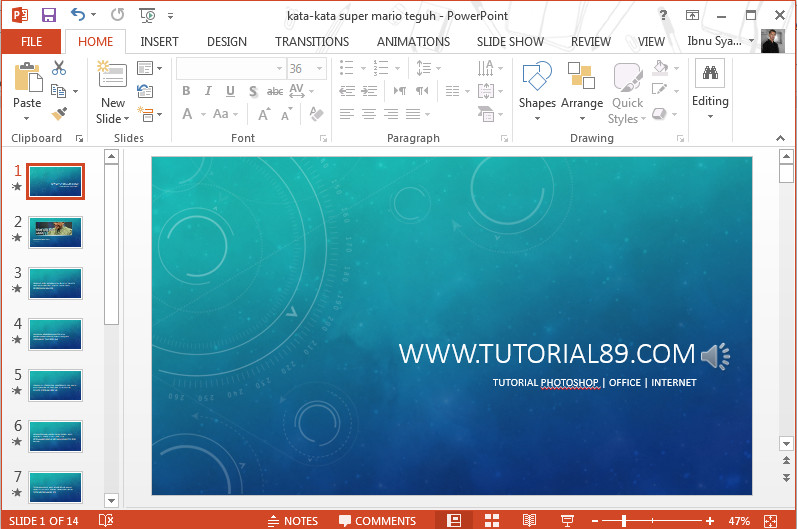
Task: Collapse the ribbon with the chevron
Action: (x=780, y=138)
